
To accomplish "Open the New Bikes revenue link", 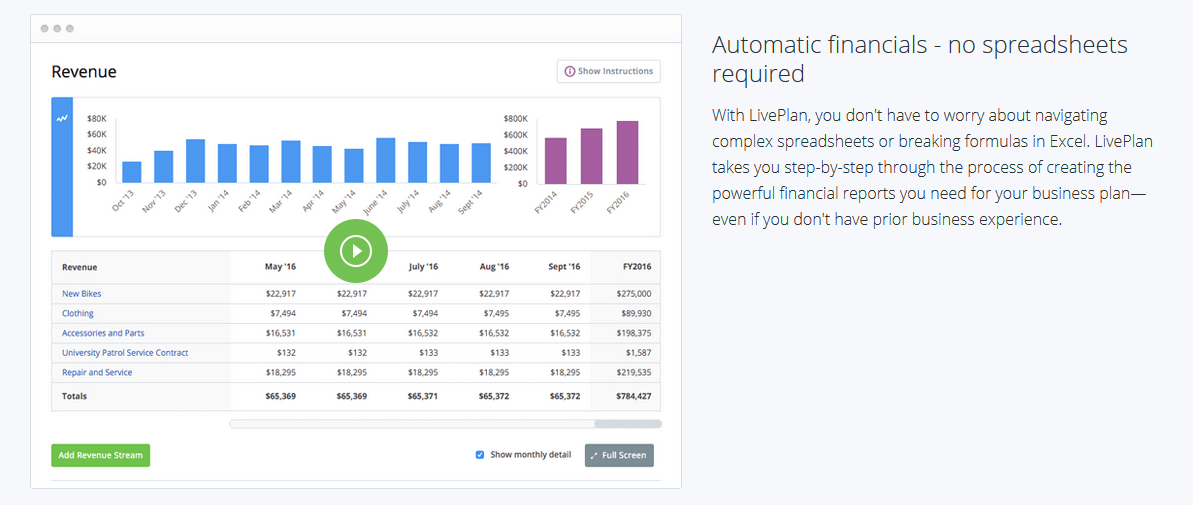I will click(x=81, y=294).
